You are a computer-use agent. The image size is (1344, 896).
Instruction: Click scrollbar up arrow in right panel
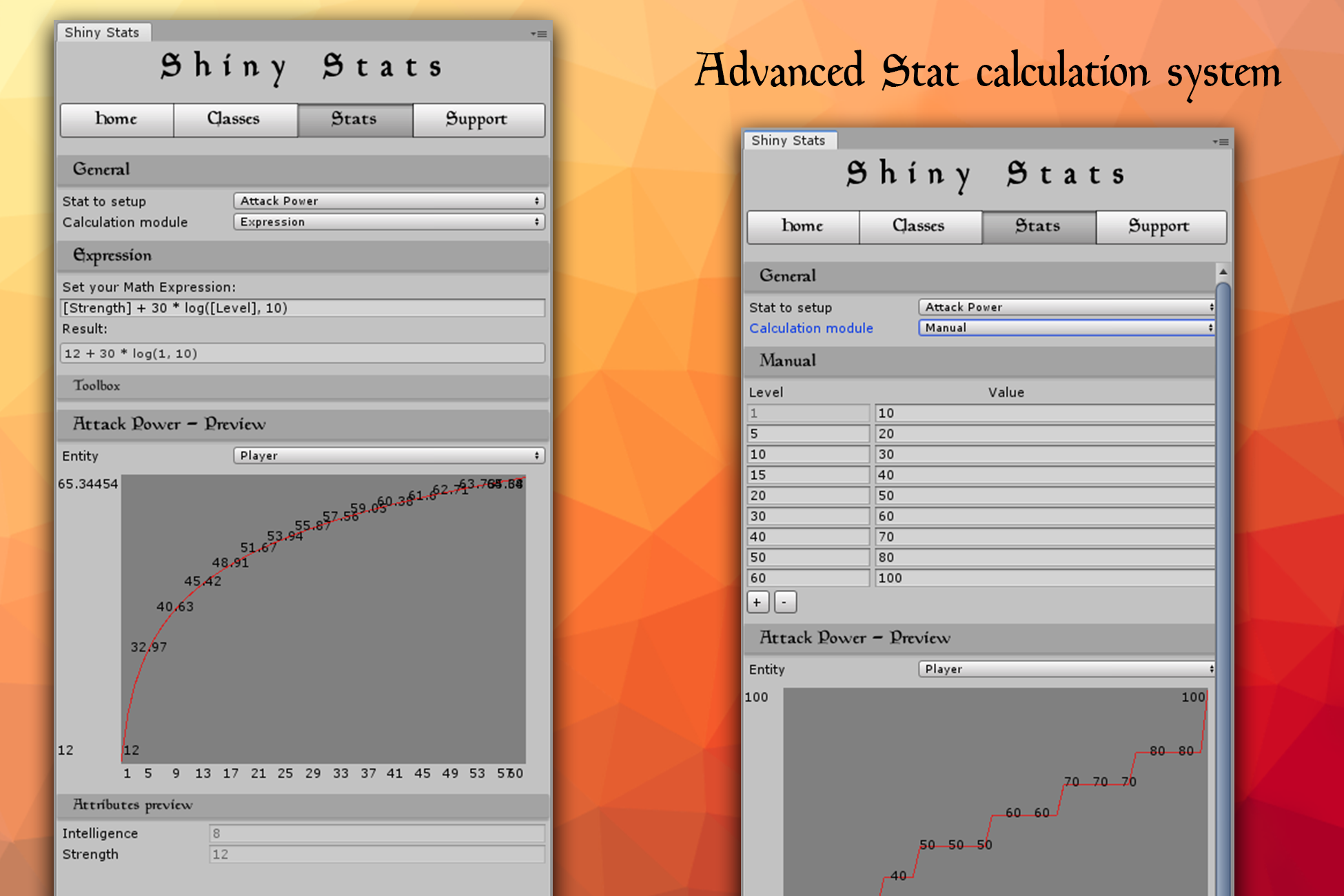tap(1223, 272)
